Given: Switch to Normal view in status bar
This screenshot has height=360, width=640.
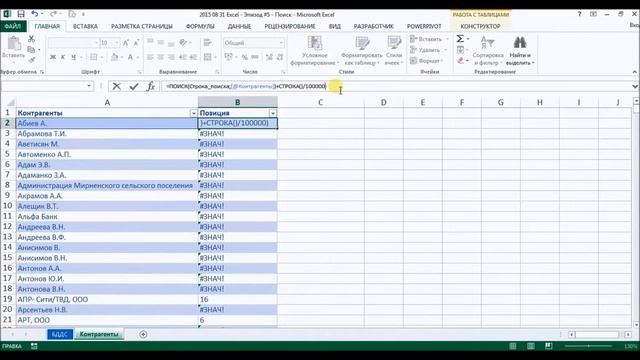Looking at the screenshot, I should pos(513,346).
